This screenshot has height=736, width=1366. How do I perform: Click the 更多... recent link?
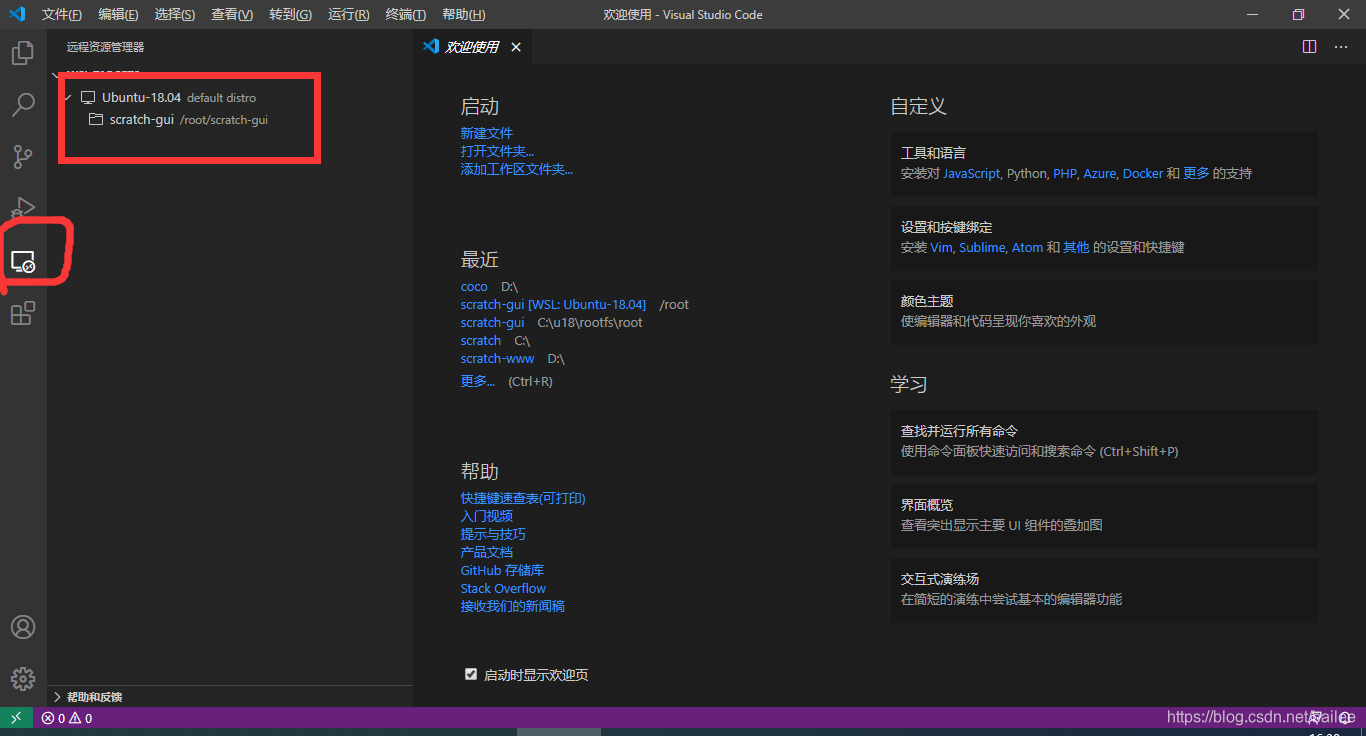[478, 381]
